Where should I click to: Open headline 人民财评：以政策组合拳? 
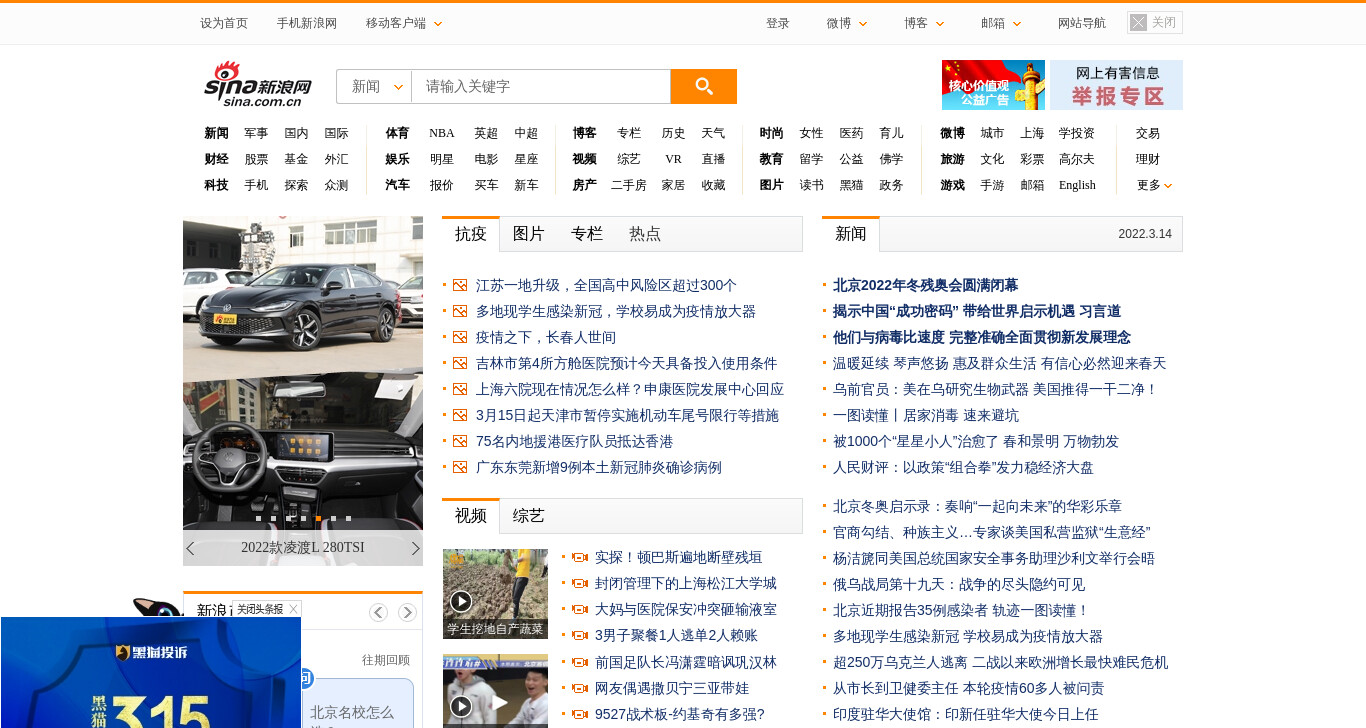point(963,468)
